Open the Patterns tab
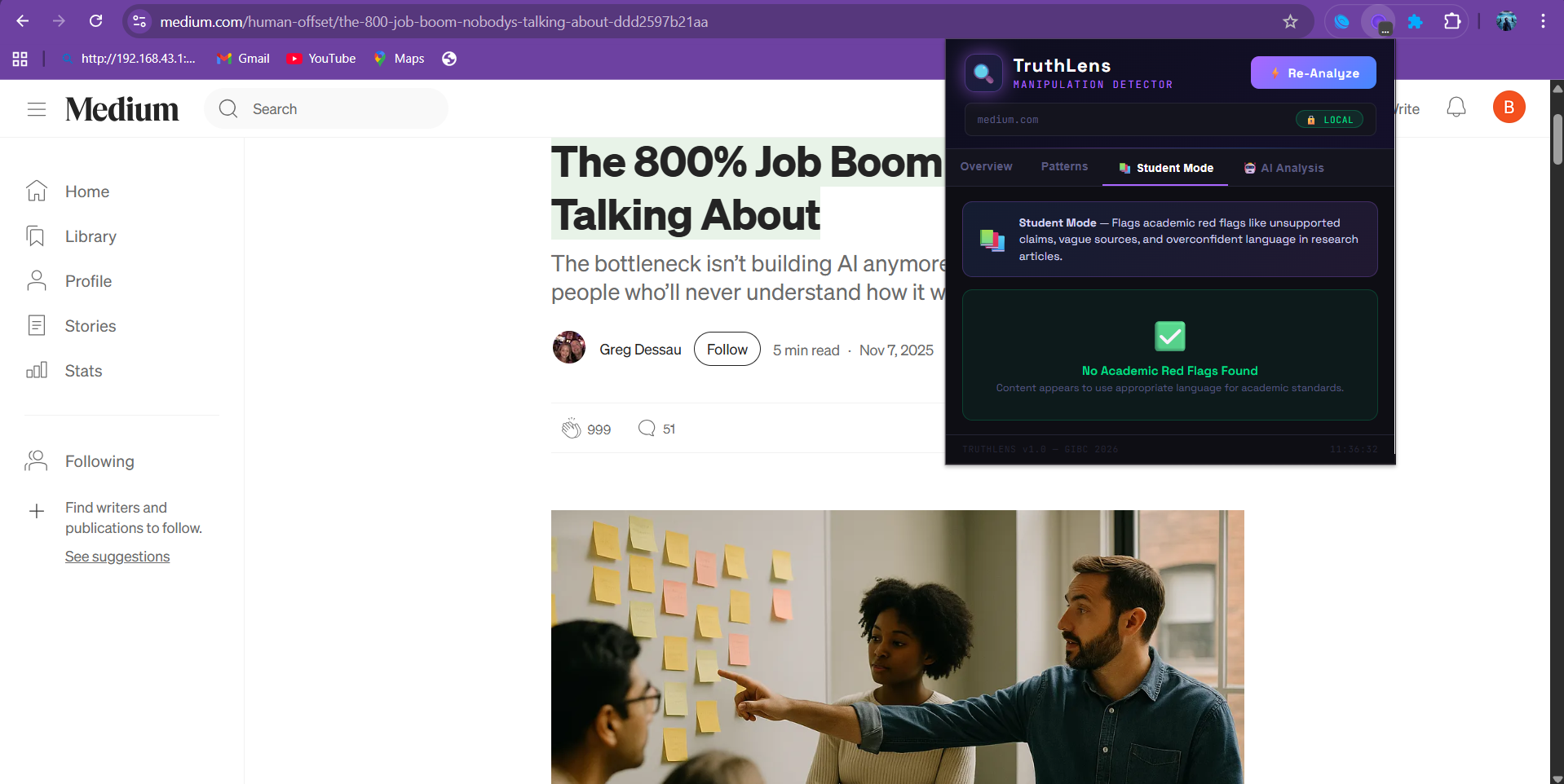 (x=1064, y=166)
